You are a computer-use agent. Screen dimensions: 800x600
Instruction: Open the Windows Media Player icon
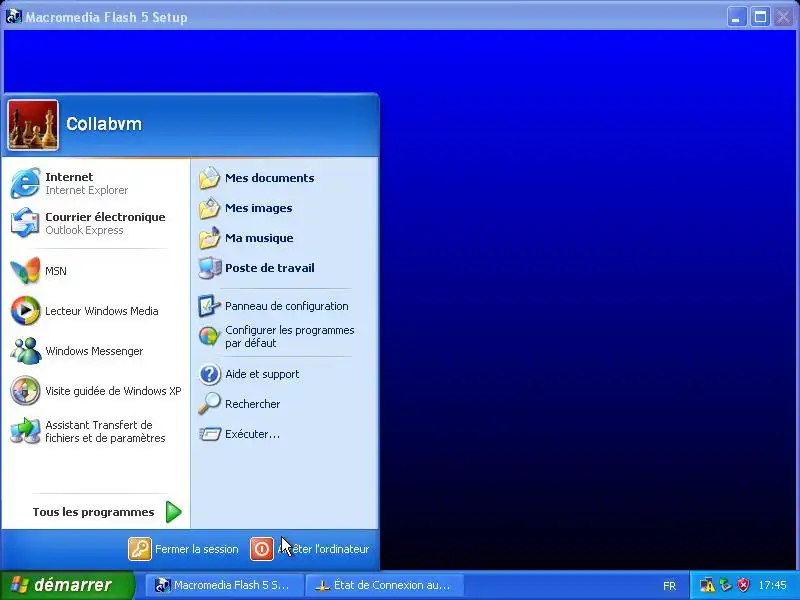point(26,311)
